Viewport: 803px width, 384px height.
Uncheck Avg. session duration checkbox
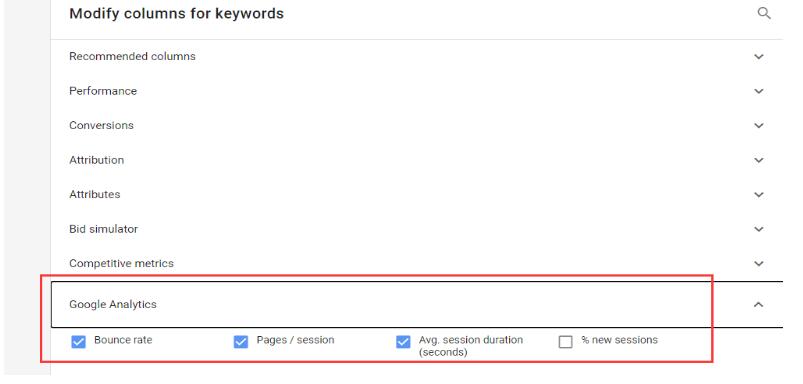pyautogui.click(x=403, y=342)
